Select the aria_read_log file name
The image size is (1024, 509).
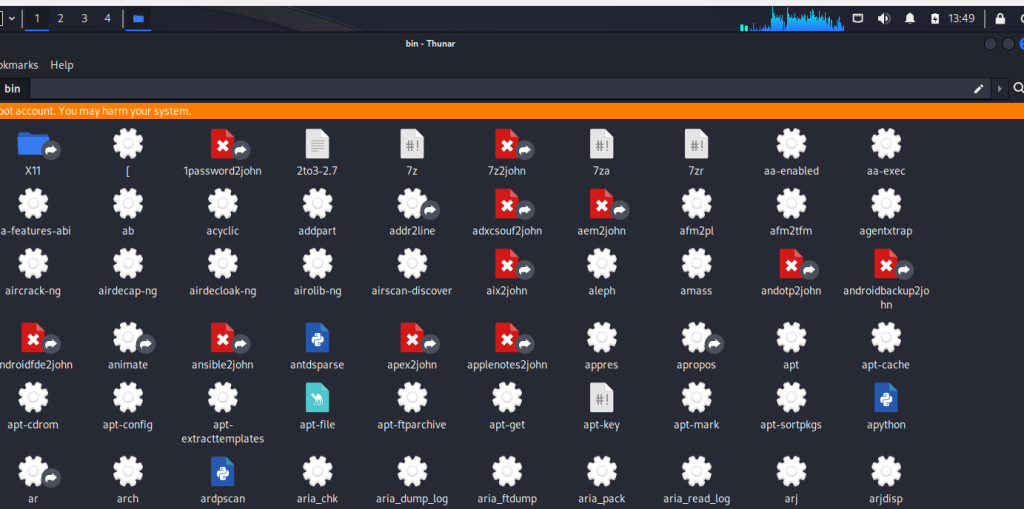[x=696, y=499]
